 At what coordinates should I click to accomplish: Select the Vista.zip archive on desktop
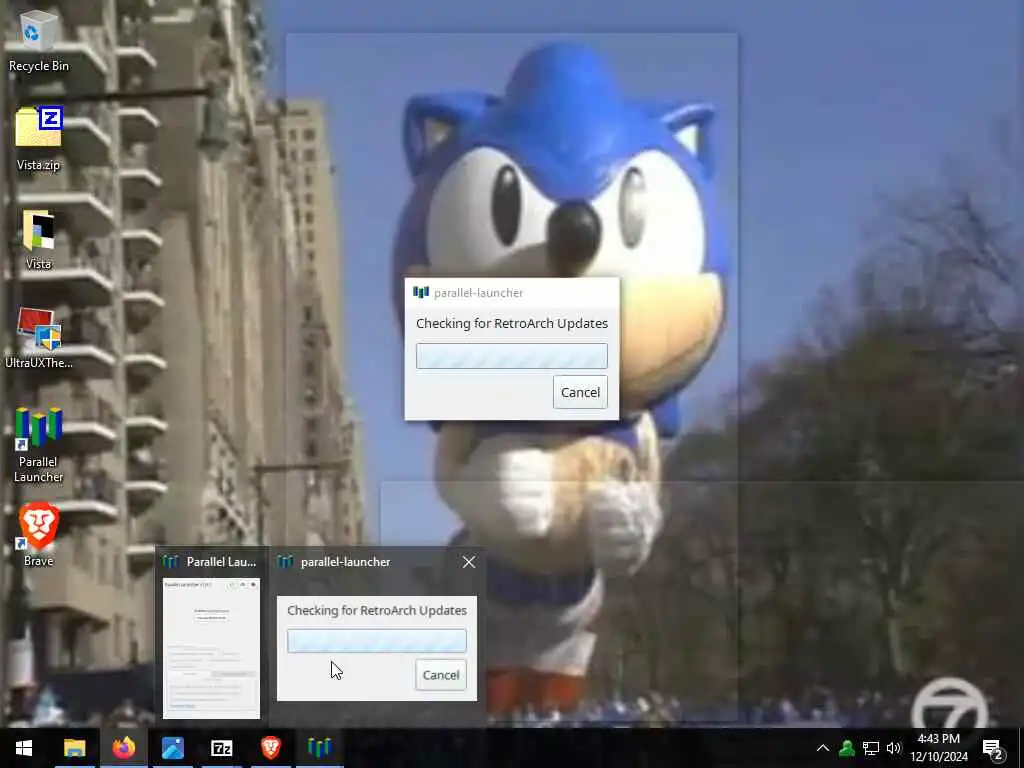click(39, 138)
